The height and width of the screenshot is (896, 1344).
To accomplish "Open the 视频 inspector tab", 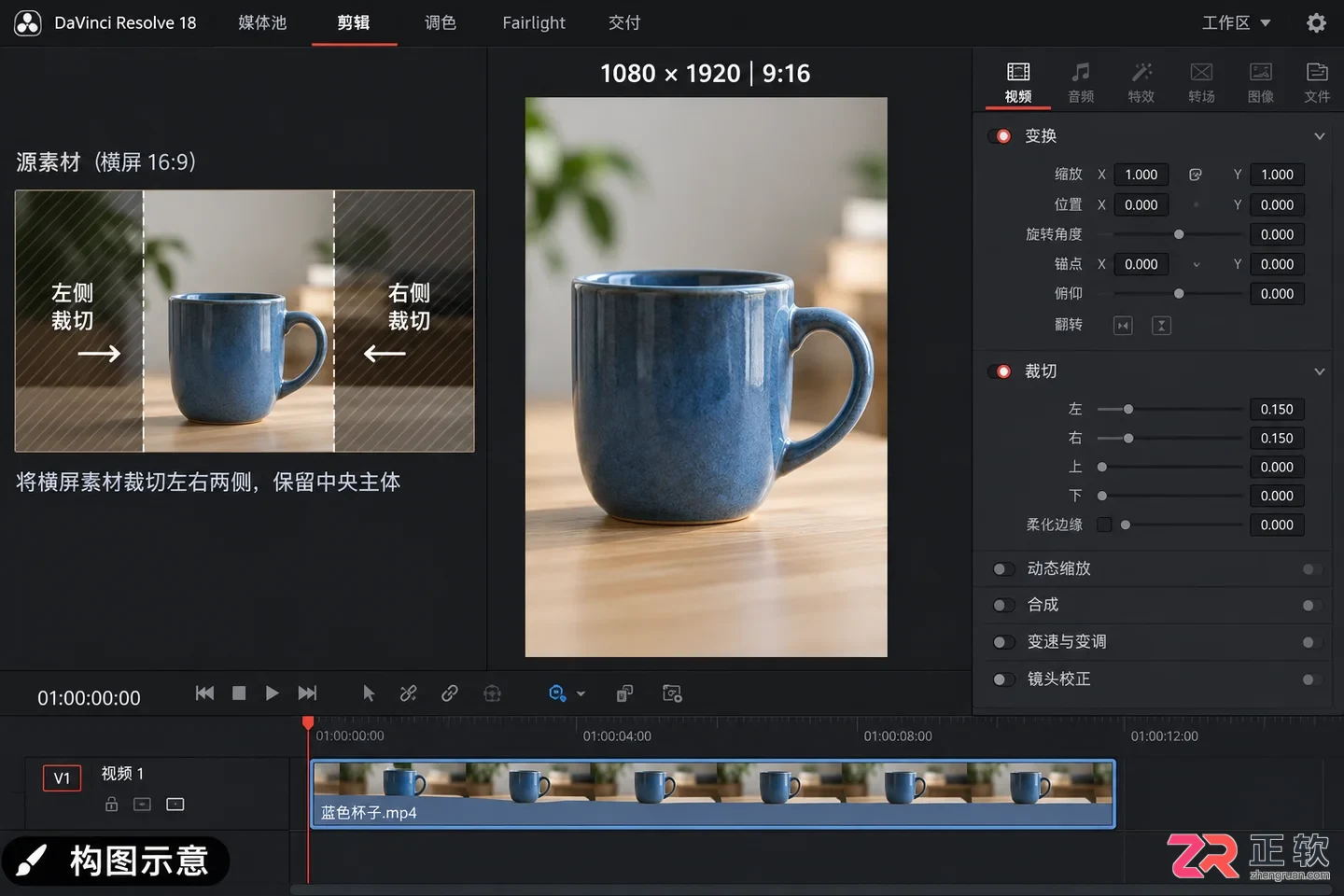I will coord(1018,82).
